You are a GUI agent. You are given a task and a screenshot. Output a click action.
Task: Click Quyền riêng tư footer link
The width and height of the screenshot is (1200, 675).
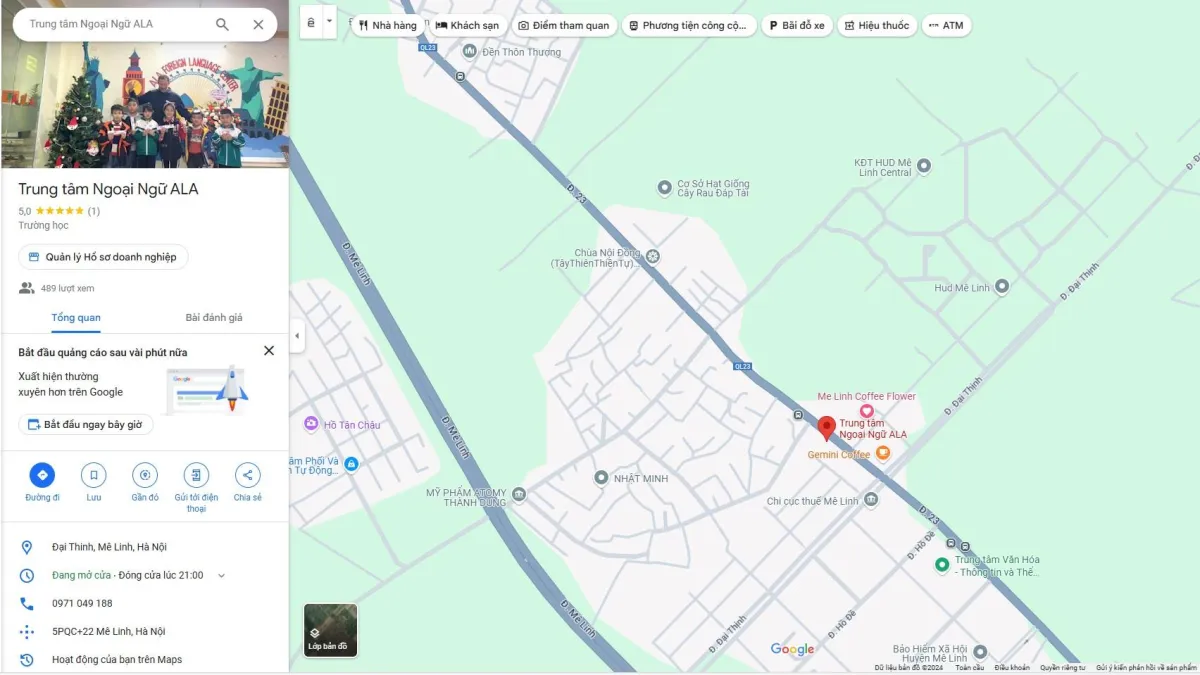point(1063,667)
